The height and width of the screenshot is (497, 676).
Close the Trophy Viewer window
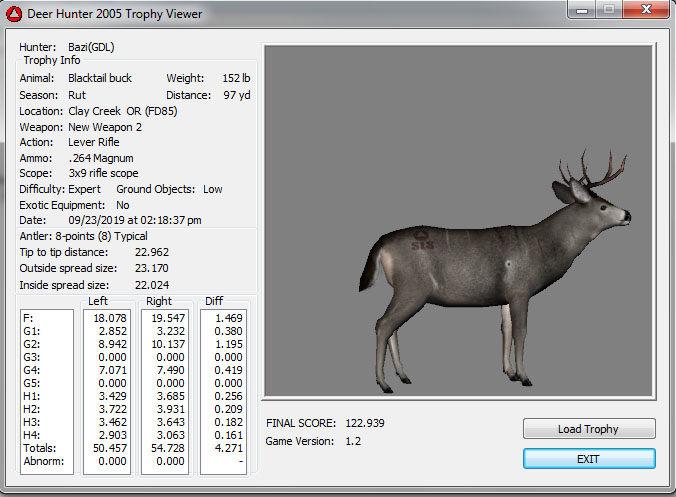tap(646, 9)
